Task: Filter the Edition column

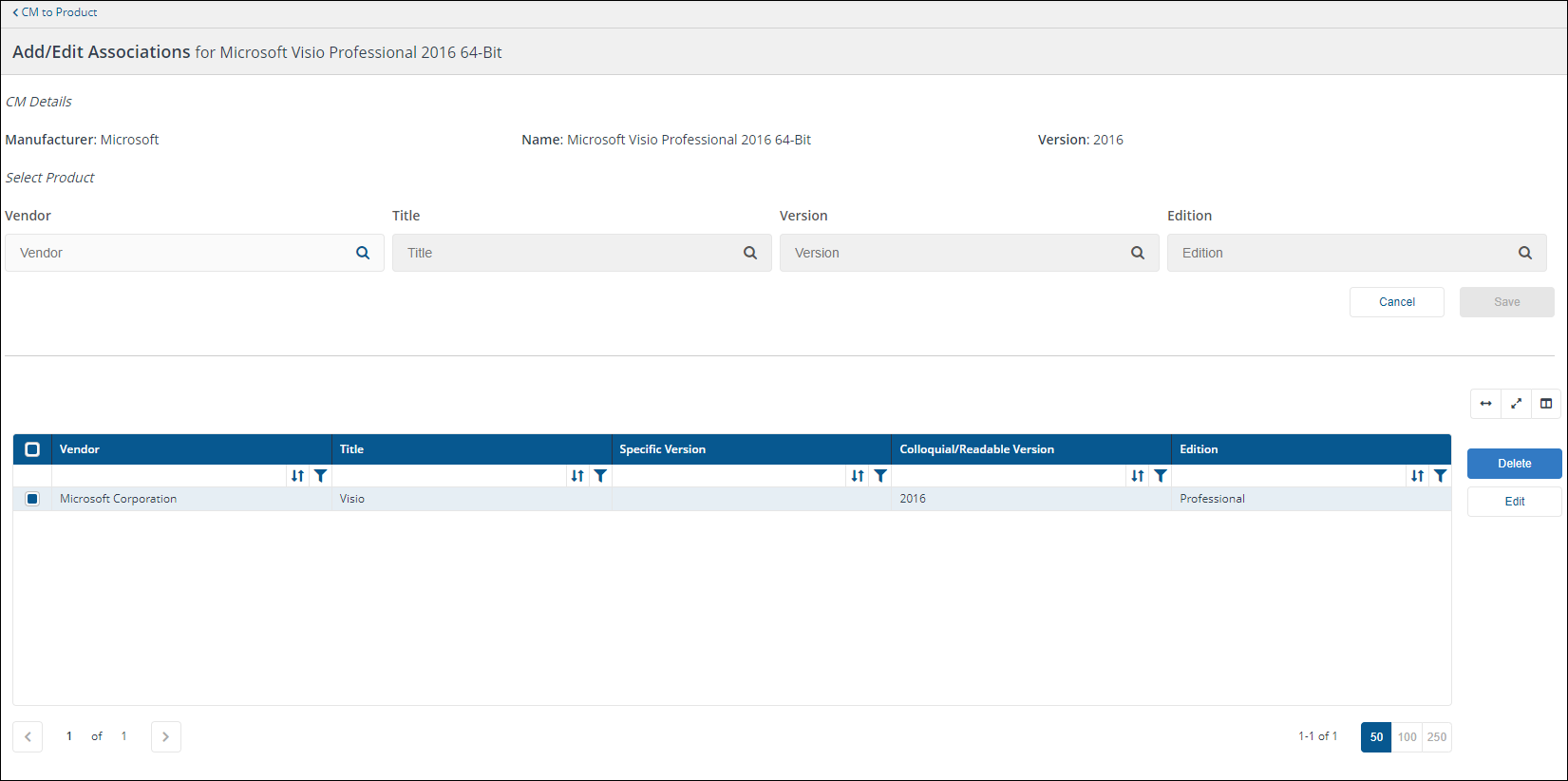Action: [1440, 476]
